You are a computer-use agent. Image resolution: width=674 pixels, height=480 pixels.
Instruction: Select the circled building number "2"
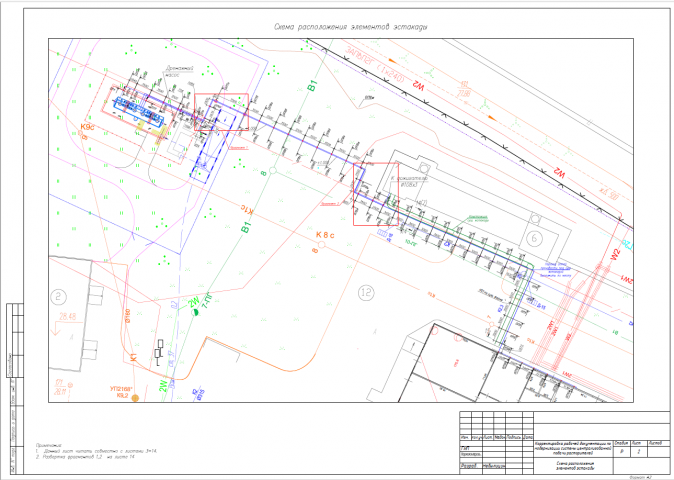click(58, 297)
